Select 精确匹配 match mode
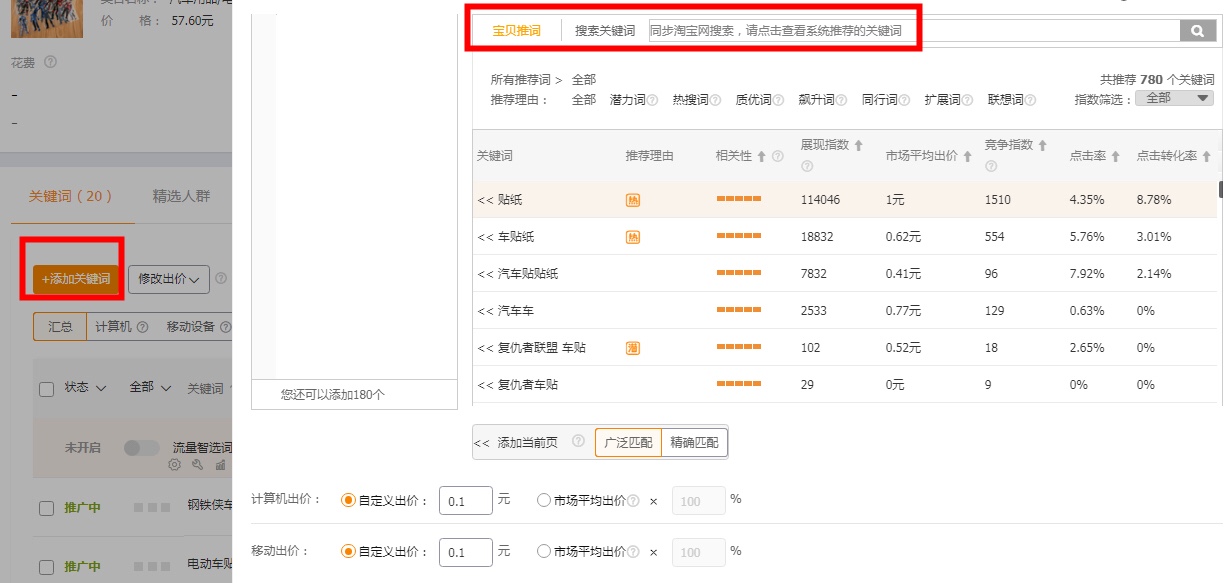This screenshot has height=583, width=1224. tap(696, 441)
